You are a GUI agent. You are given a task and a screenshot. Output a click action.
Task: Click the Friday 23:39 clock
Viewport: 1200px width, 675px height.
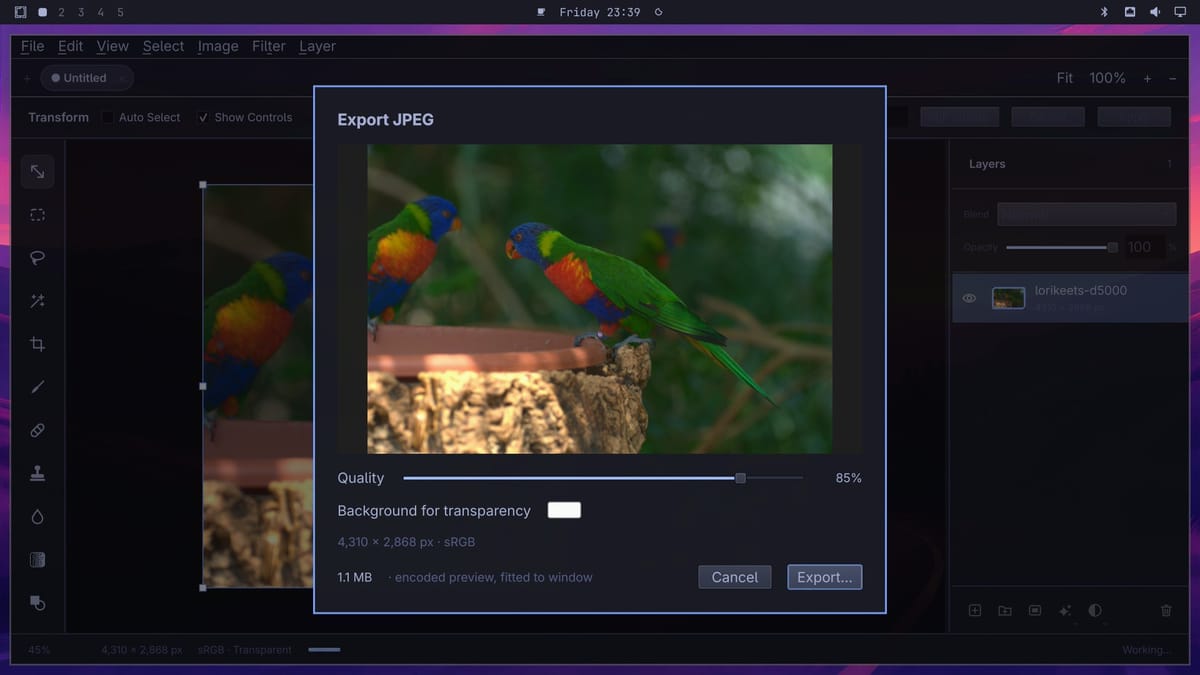(x=600, y=12)
